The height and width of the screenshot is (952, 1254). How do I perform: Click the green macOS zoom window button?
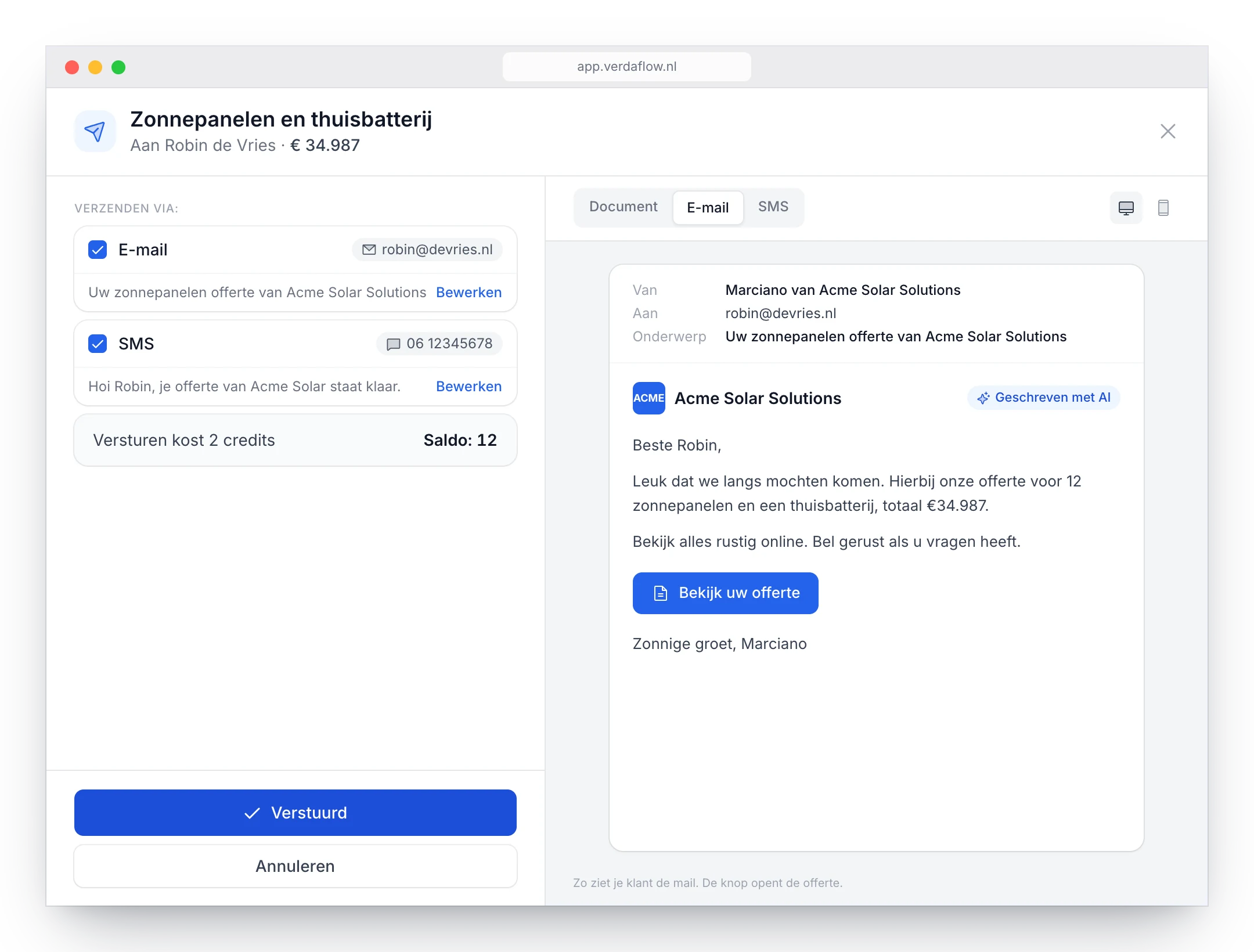tap(118, 67)
